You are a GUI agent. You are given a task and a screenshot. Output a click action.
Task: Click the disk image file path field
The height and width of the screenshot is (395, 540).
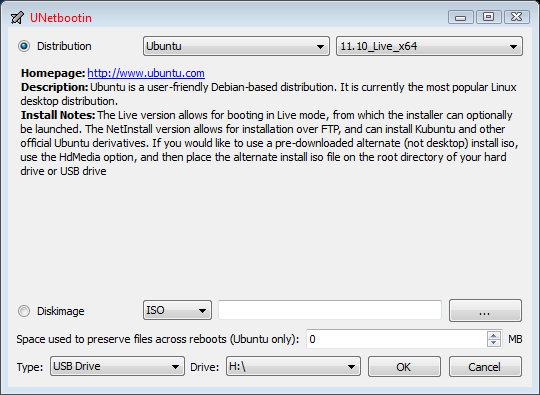[x=330, y=310]
